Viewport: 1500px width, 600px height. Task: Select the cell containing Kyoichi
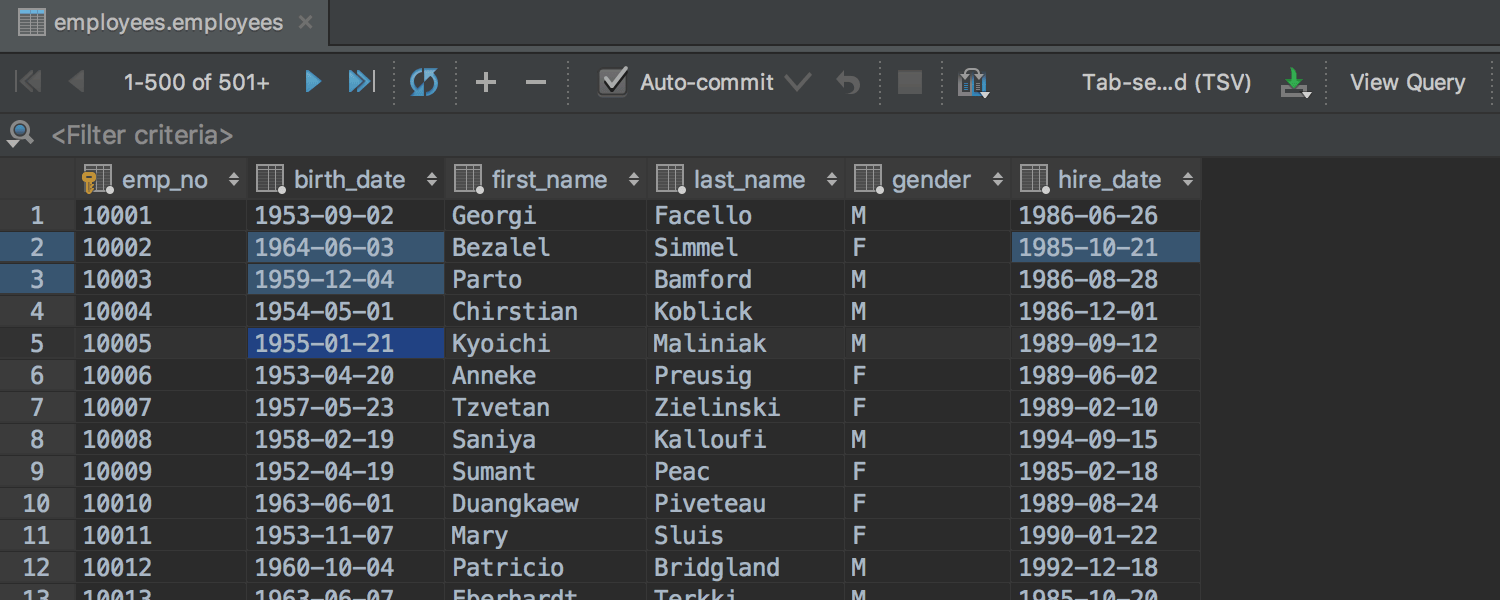pyautogui.click(x=500, y=344)
